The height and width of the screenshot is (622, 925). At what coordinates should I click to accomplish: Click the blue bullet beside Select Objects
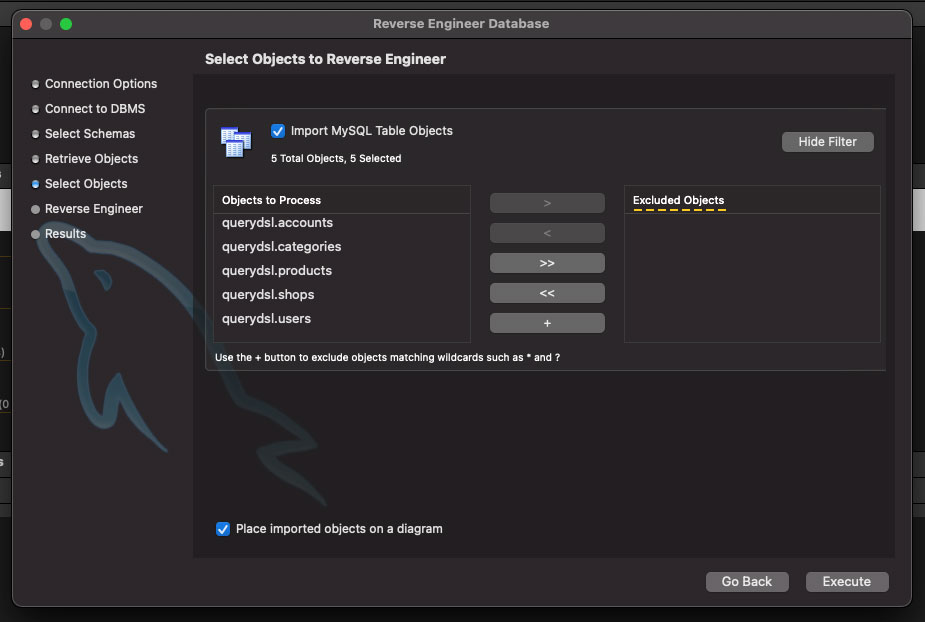(35, 184)
